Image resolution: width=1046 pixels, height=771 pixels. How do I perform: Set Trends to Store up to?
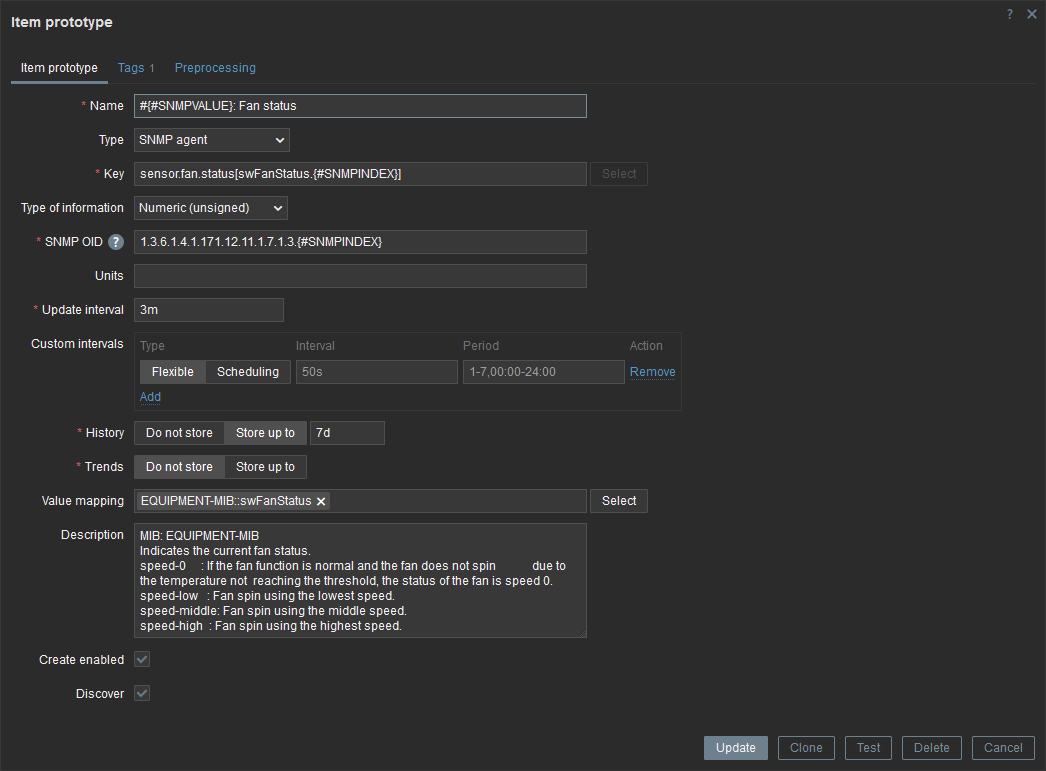click(265, 467)
